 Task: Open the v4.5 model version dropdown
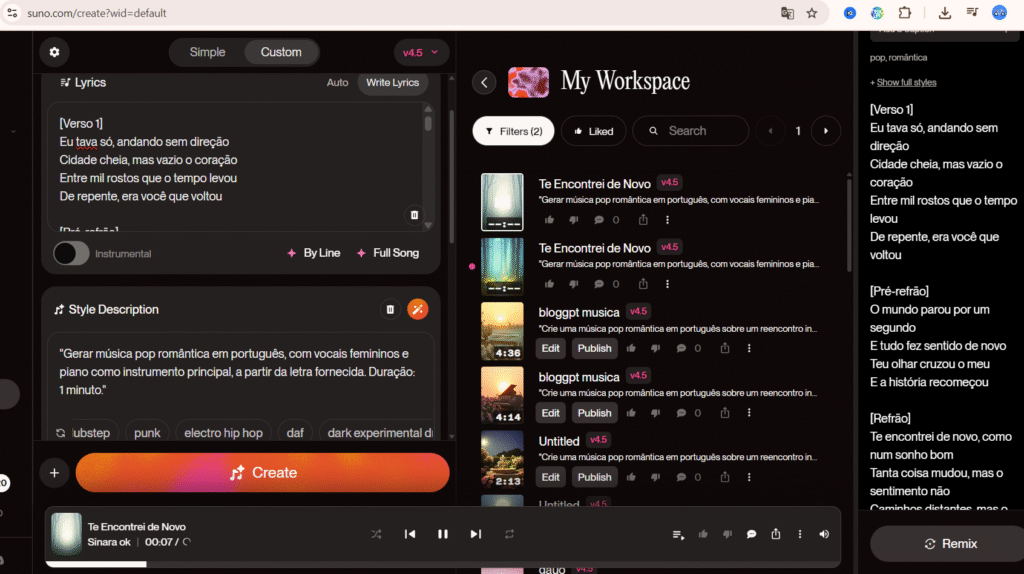[422, 52]
